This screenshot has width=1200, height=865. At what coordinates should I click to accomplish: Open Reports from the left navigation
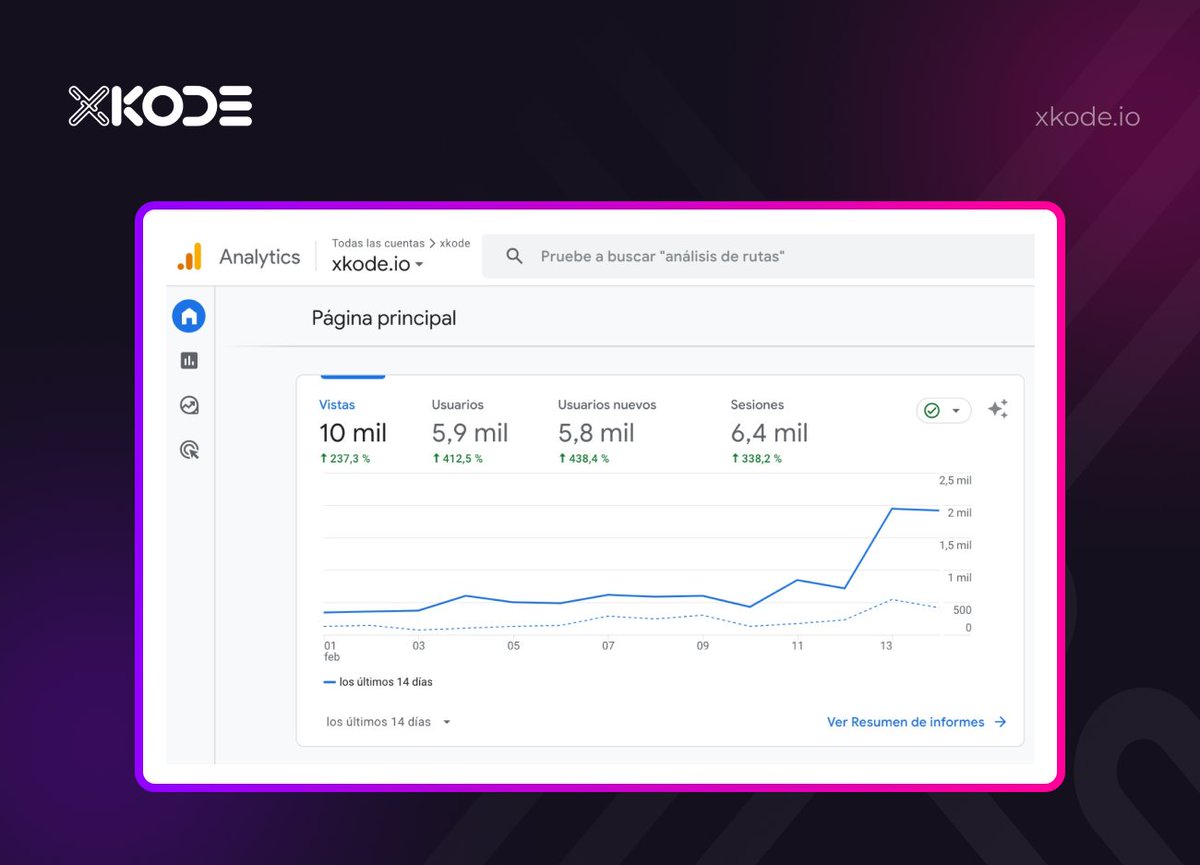(x=189, y=360)
